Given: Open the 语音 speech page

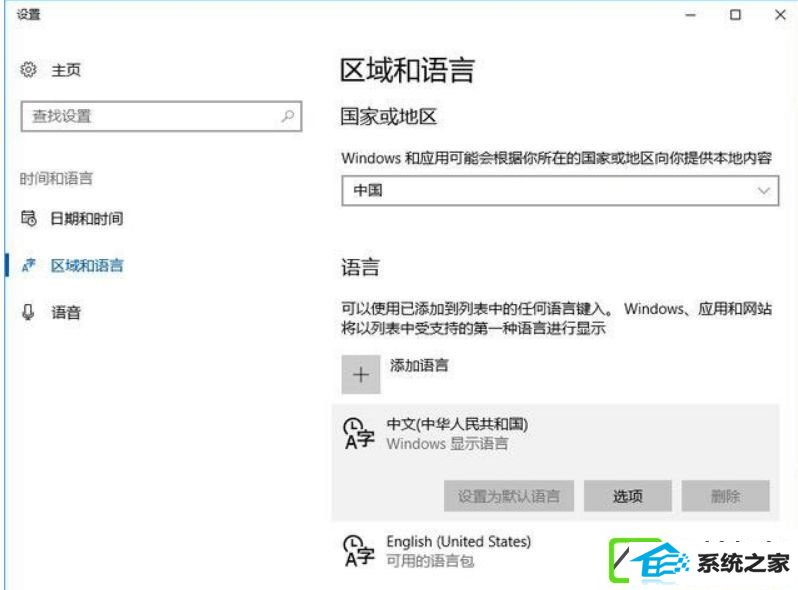Looking at the screenshot, I should (66, 312).
